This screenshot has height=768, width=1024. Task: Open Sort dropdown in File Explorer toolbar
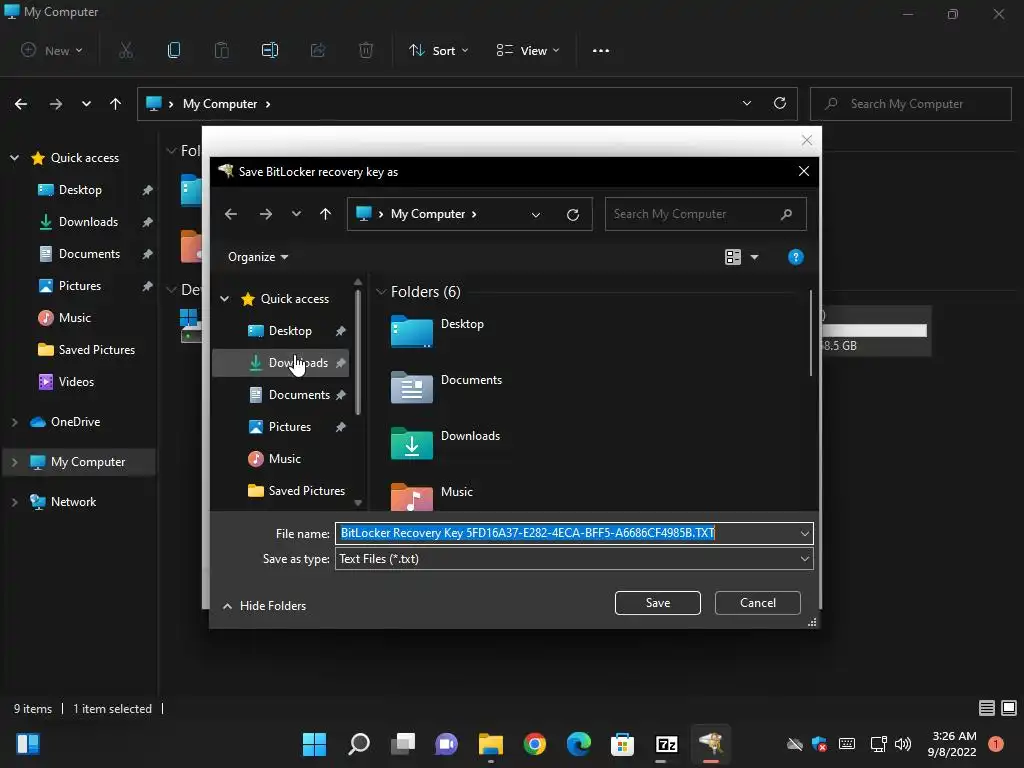438,50
